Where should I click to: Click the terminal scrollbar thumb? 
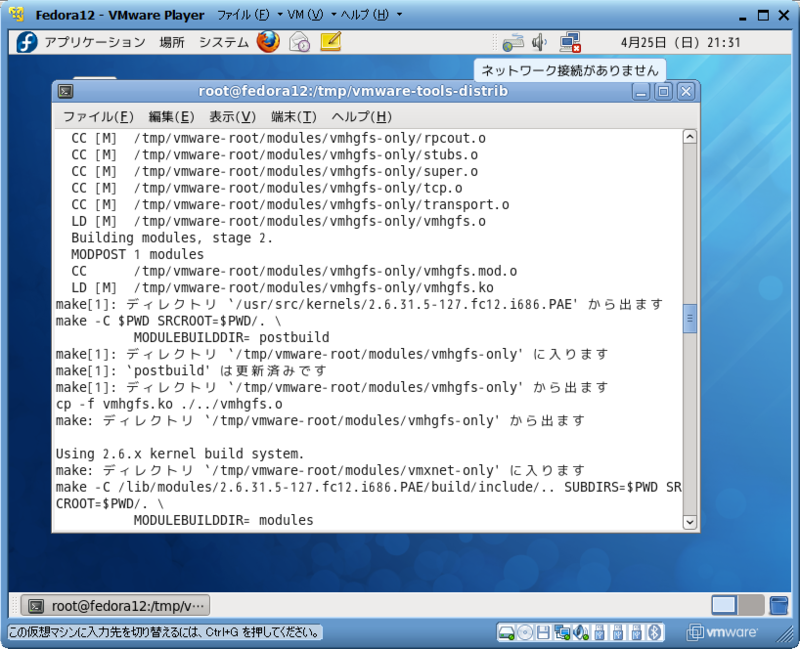pyautogui.click(x=689, y=318)
